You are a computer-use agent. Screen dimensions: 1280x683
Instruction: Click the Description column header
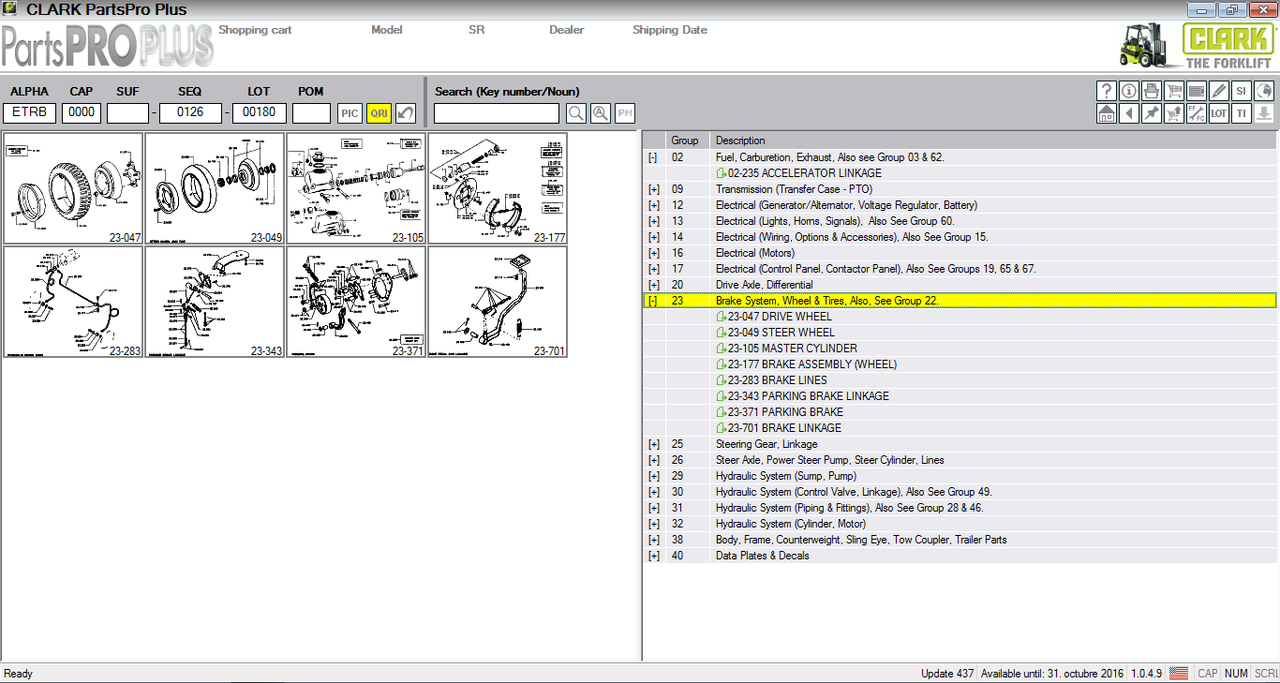(993, 141)
